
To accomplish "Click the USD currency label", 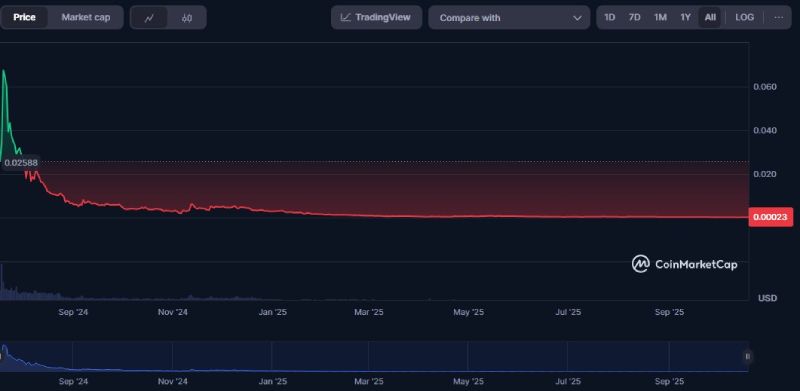I will 767,298.
